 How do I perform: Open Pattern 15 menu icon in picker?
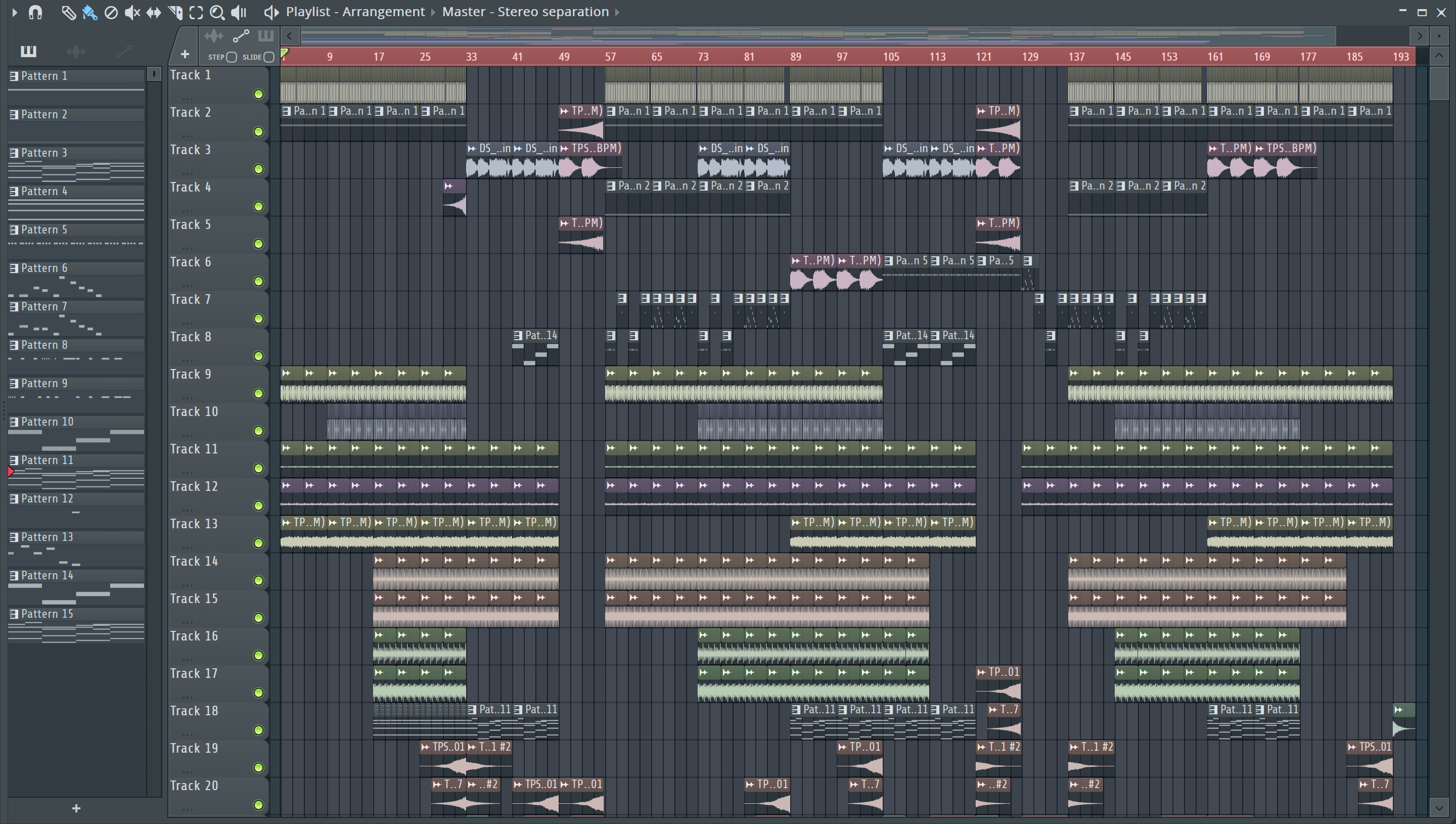click(x=14, y=614)
